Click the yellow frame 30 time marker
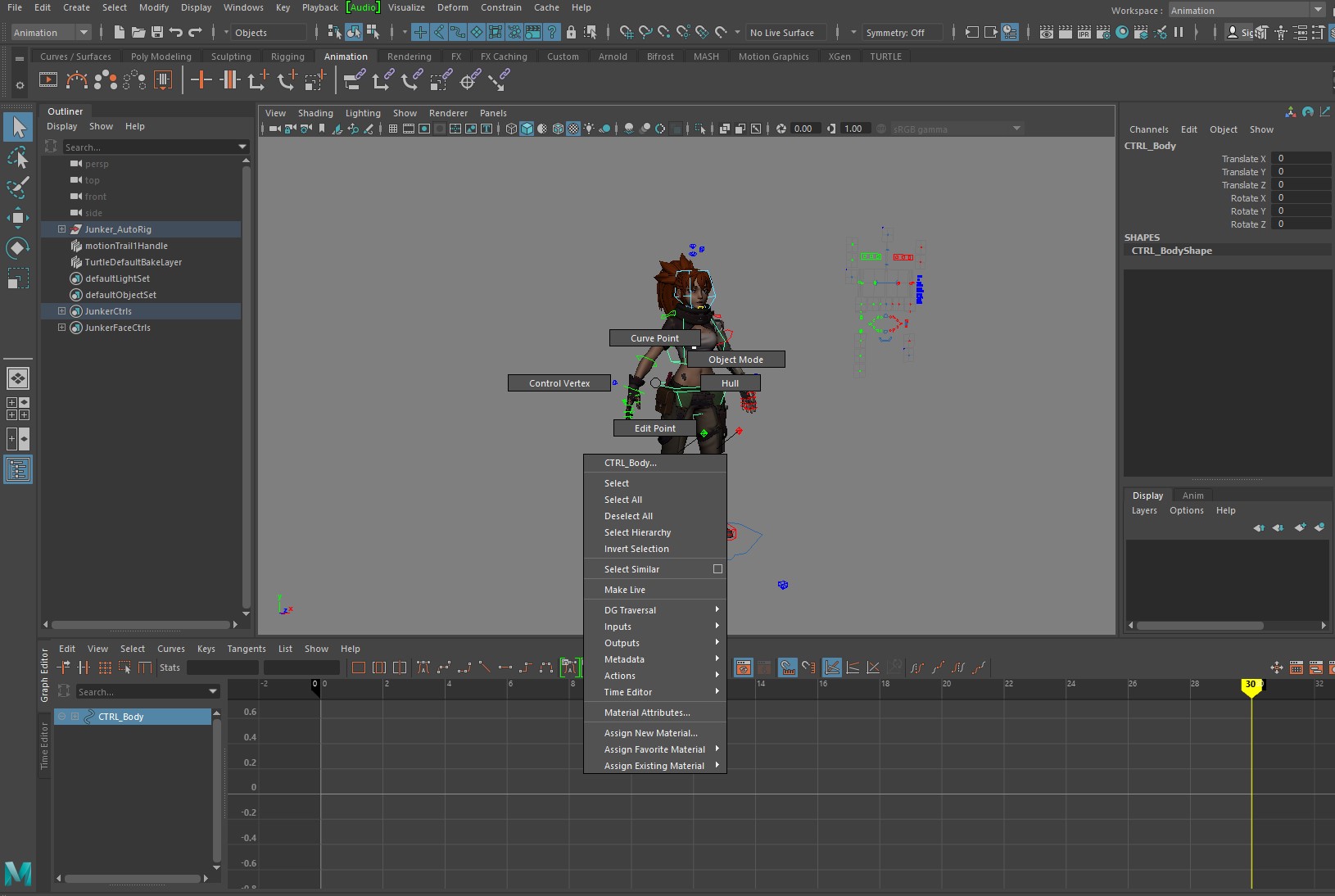Screen dimensions: 1335x896 [1251, 686]
